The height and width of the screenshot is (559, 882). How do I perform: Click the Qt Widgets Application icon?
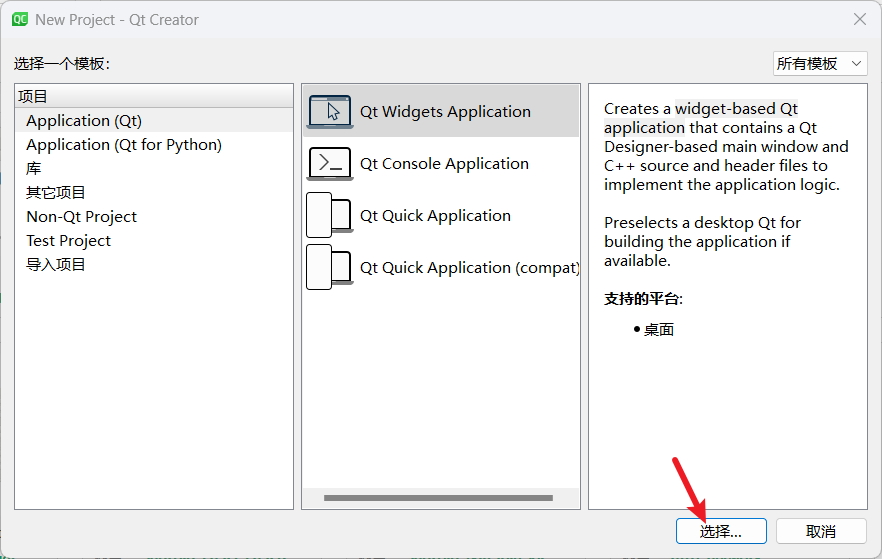click(x=330, y=111)
